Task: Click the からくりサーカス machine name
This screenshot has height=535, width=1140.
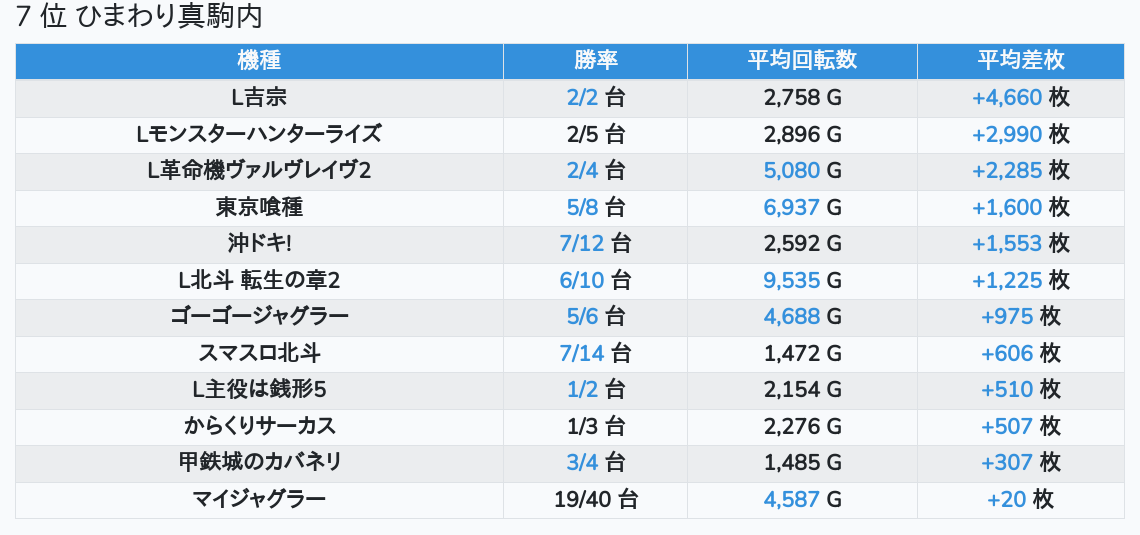Action: click(x=259, y=426)
